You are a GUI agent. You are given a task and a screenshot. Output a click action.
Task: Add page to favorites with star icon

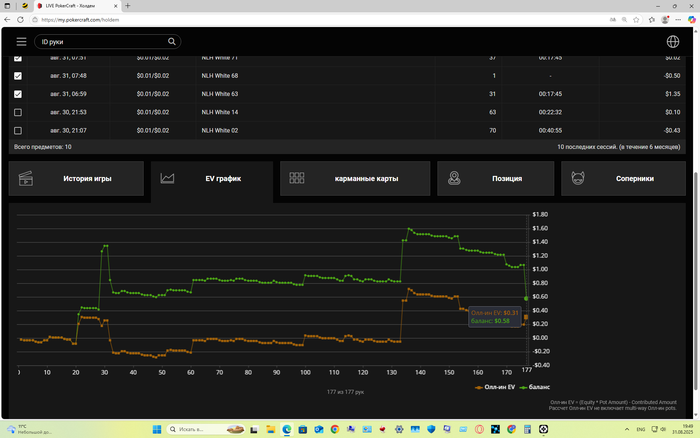coord(636,20)
